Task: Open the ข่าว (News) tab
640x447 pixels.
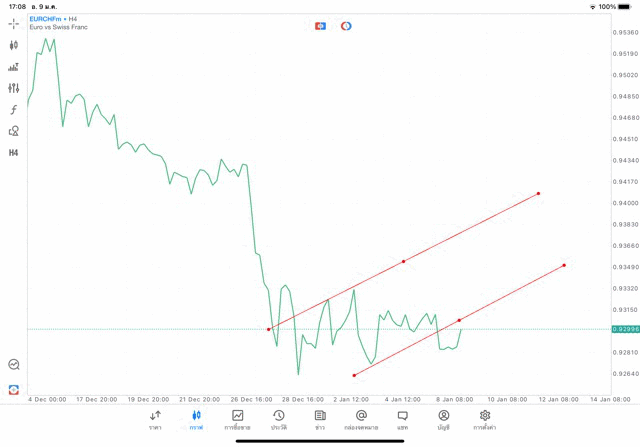Action: pyautogui.click(x=320, y=419)
